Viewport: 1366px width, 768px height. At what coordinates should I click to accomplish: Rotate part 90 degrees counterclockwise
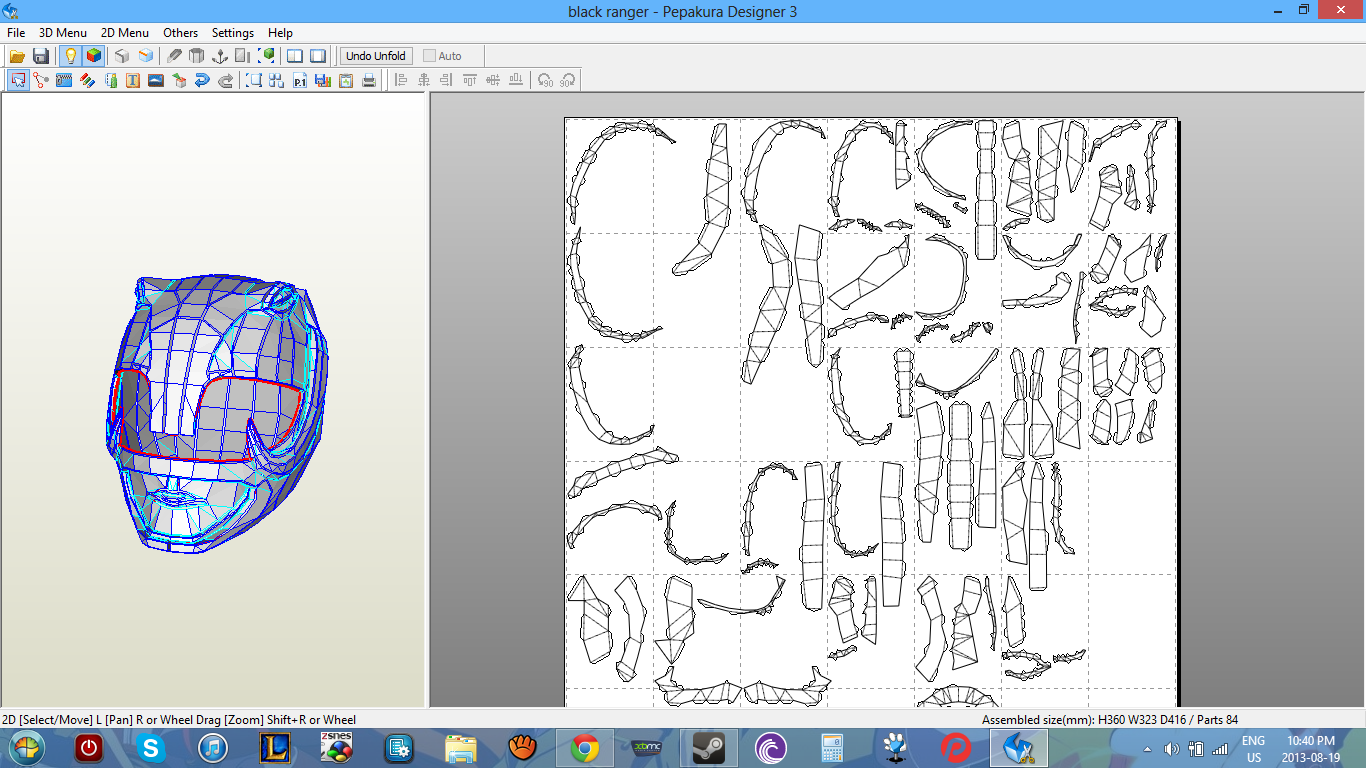tap(545, 80)
